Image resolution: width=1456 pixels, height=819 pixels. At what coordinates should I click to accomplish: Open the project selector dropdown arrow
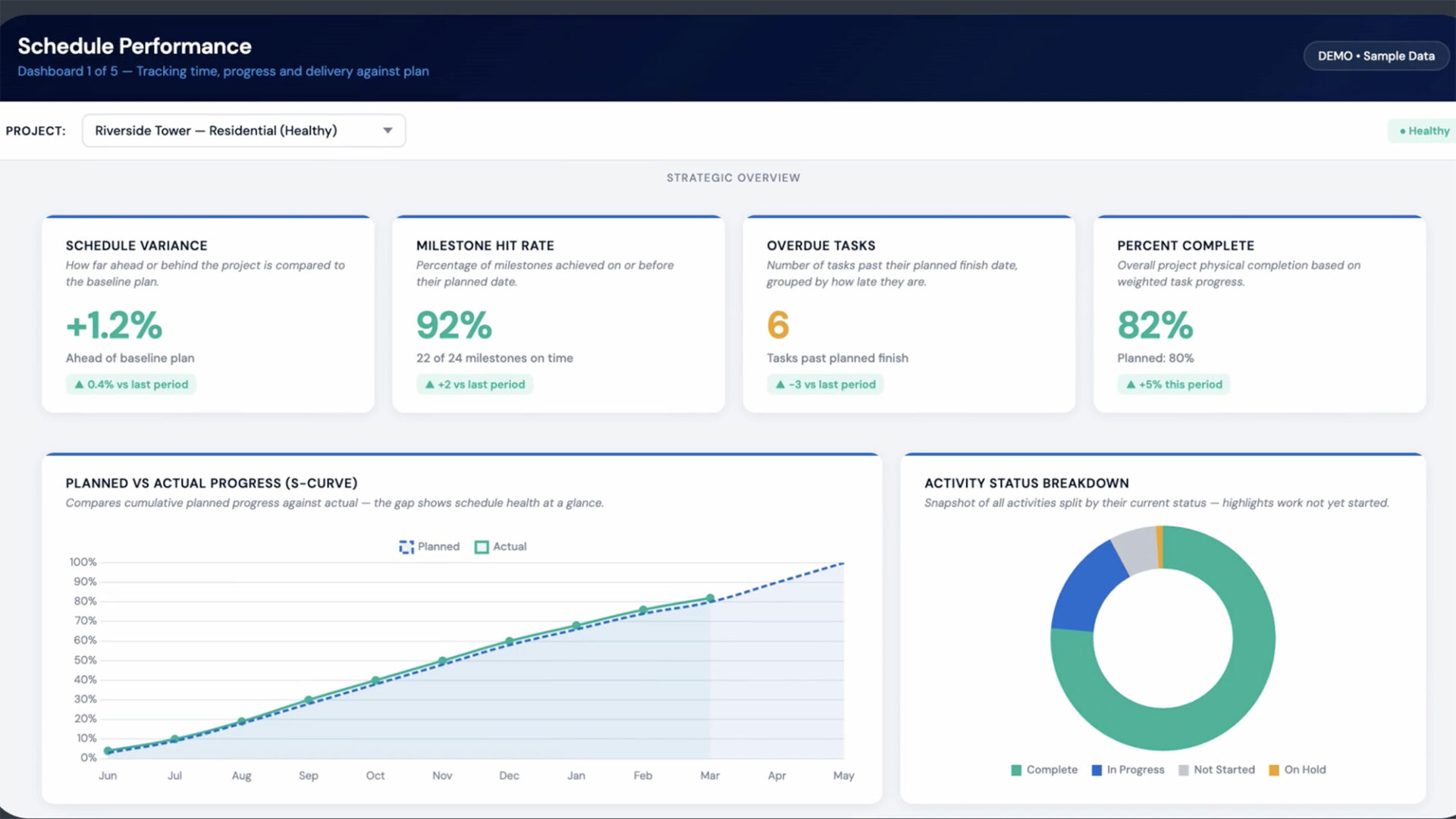point(388,130)
